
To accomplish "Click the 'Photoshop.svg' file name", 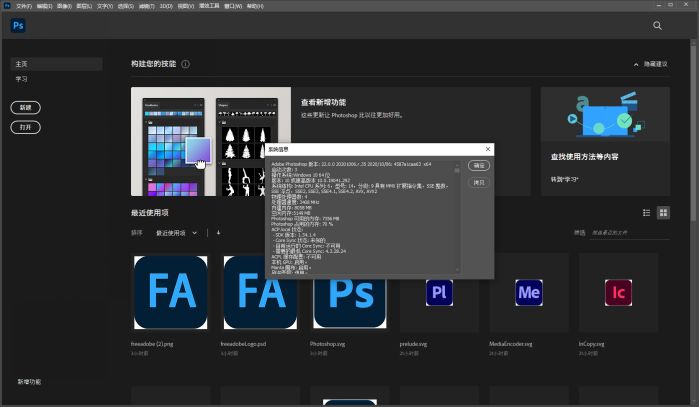I will click(327, 344).
